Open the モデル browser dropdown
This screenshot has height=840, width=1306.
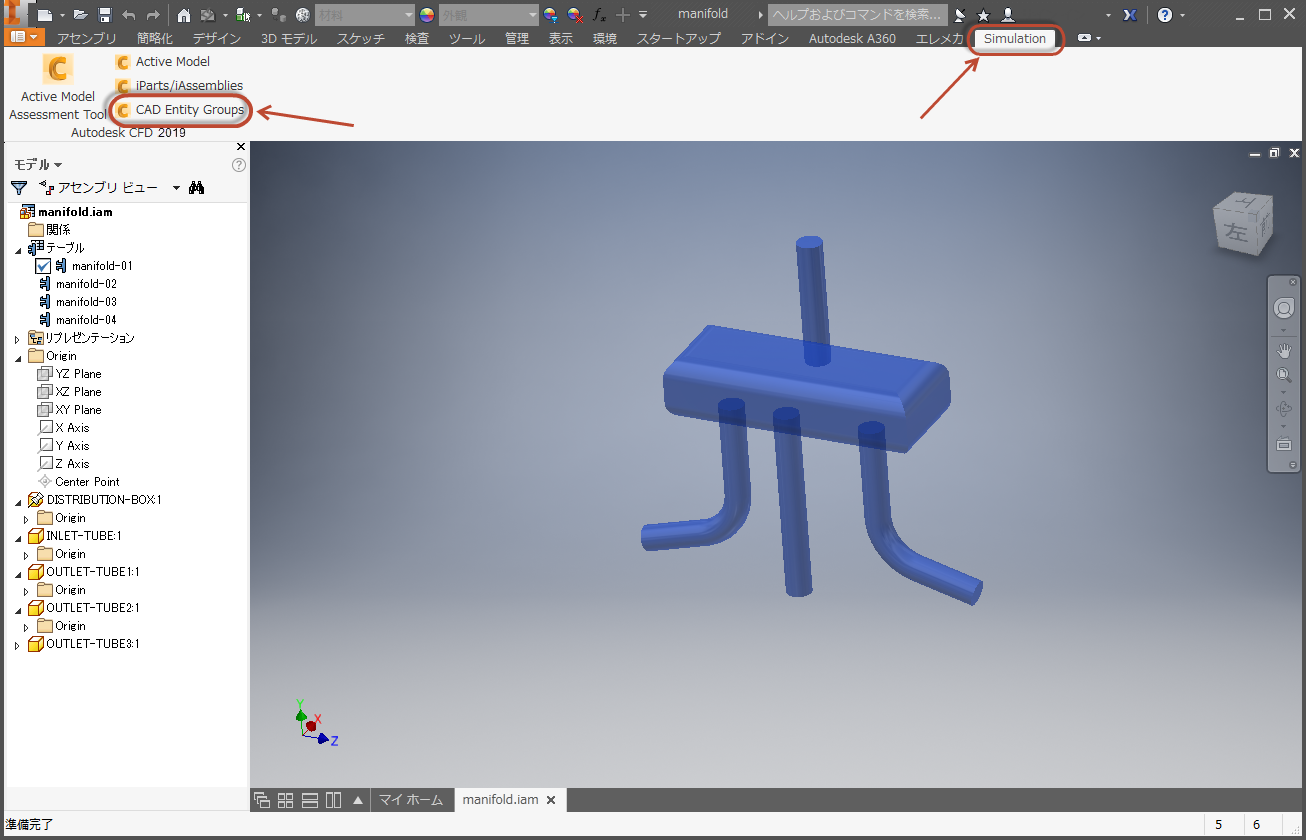click(38, 165)
